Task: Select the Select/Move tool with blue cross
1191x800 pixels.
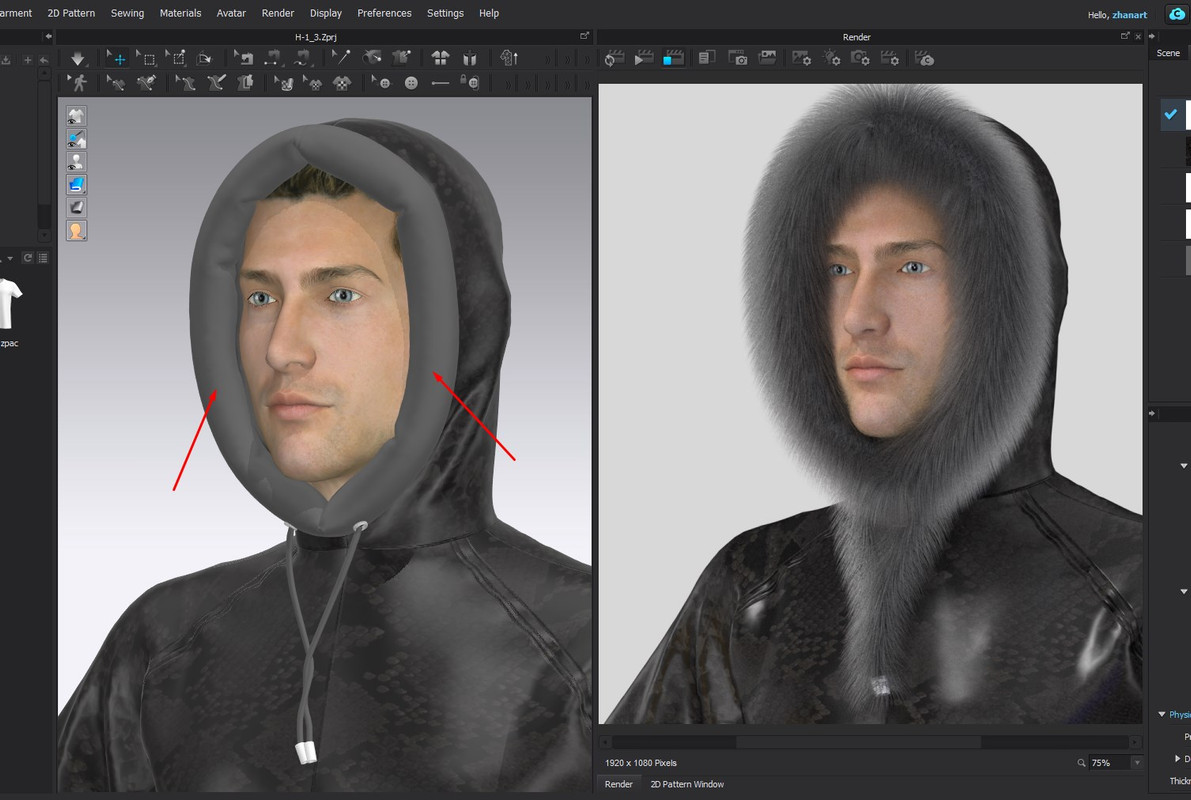Action: coord(116,58)
